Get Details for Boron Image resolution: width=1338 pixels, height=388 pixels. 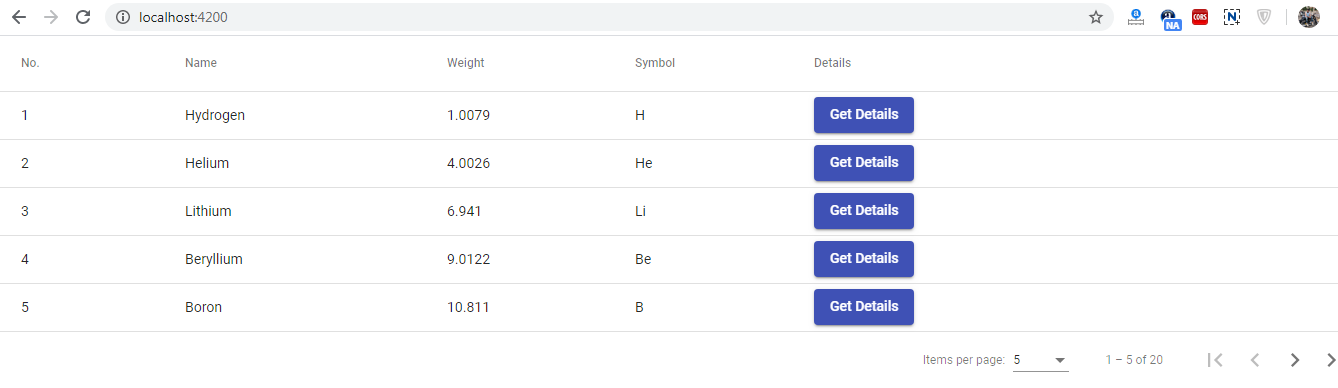click(864, 307)
